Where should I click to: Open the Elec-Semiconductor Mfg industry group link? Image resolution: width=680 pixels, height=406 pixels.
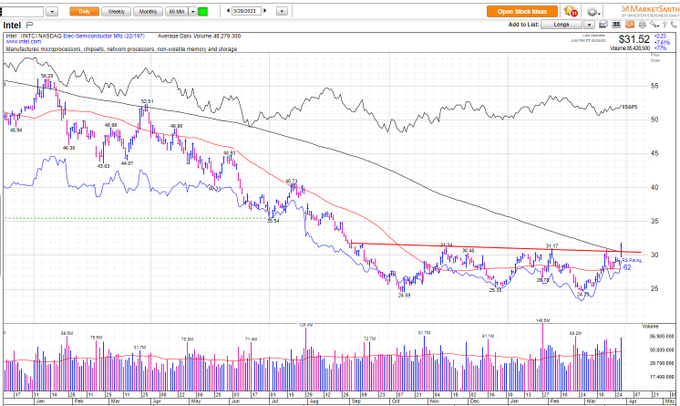coord(104,36)
